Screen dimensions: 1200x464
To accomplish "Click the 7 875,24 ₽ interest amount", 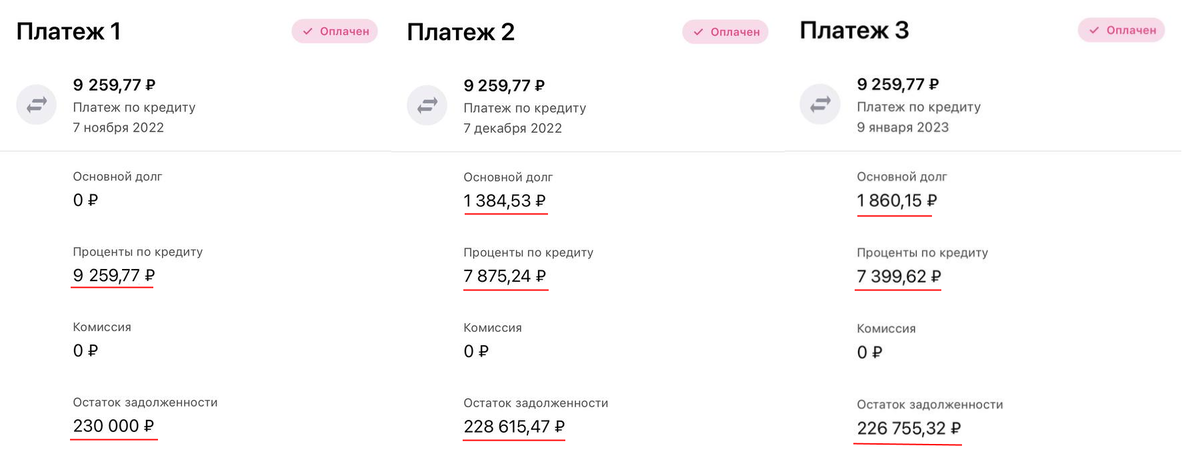I will (505, 276).
